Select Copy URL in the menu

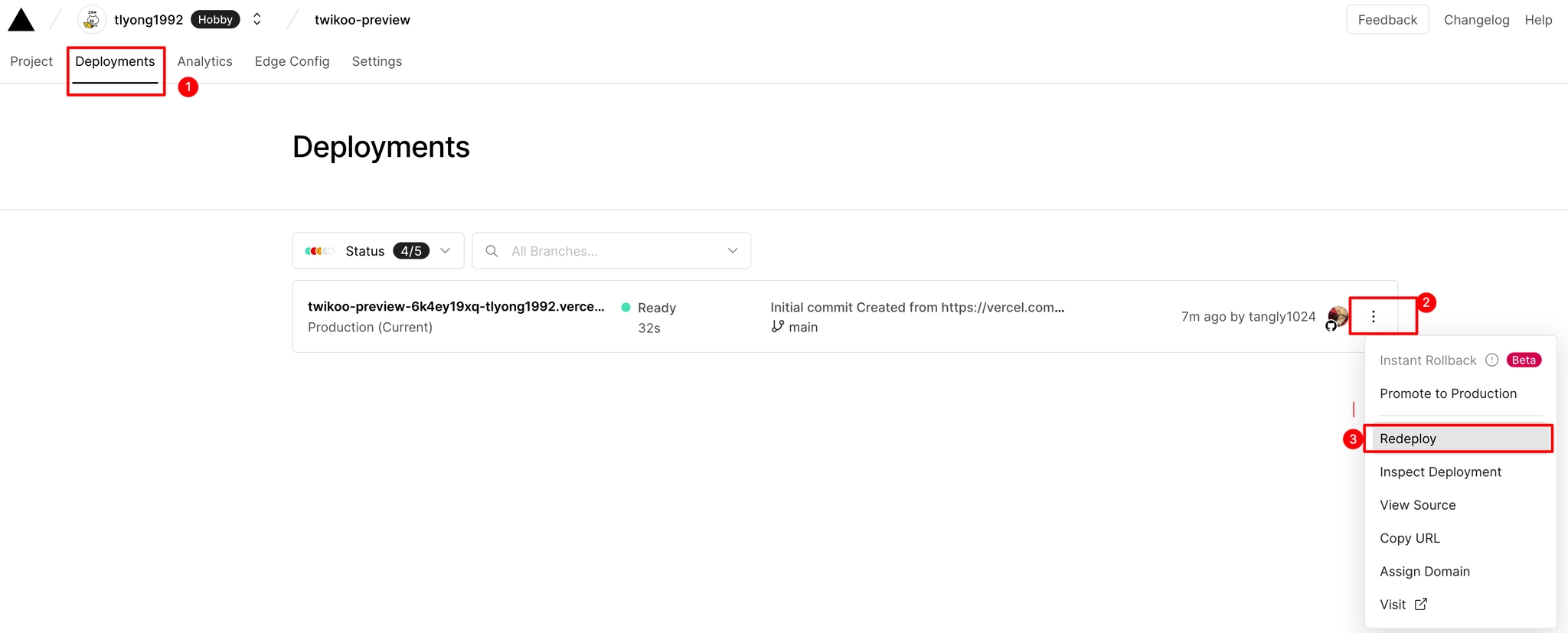[x=1410, y=538]
